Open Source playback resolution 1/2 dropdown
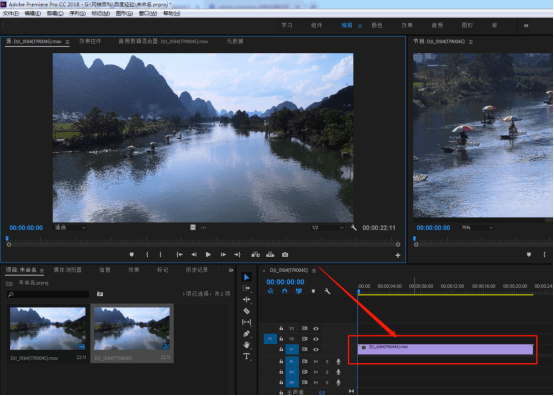This screenshot has height=396, width=554. coord(327,227)
